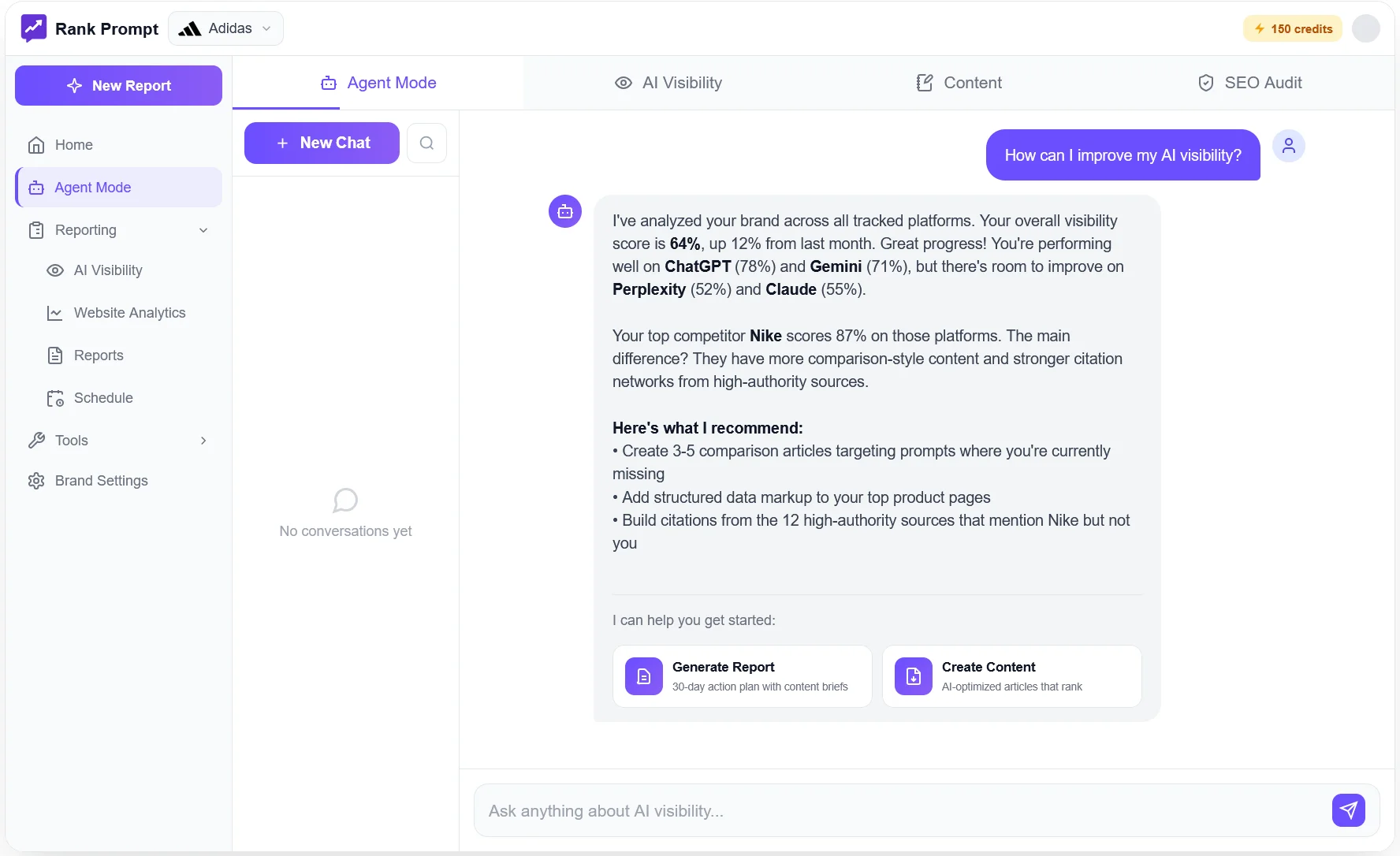1400x856 pixels.
Task: Switch to the SEO Audit tab
Action: [1249, 82]
